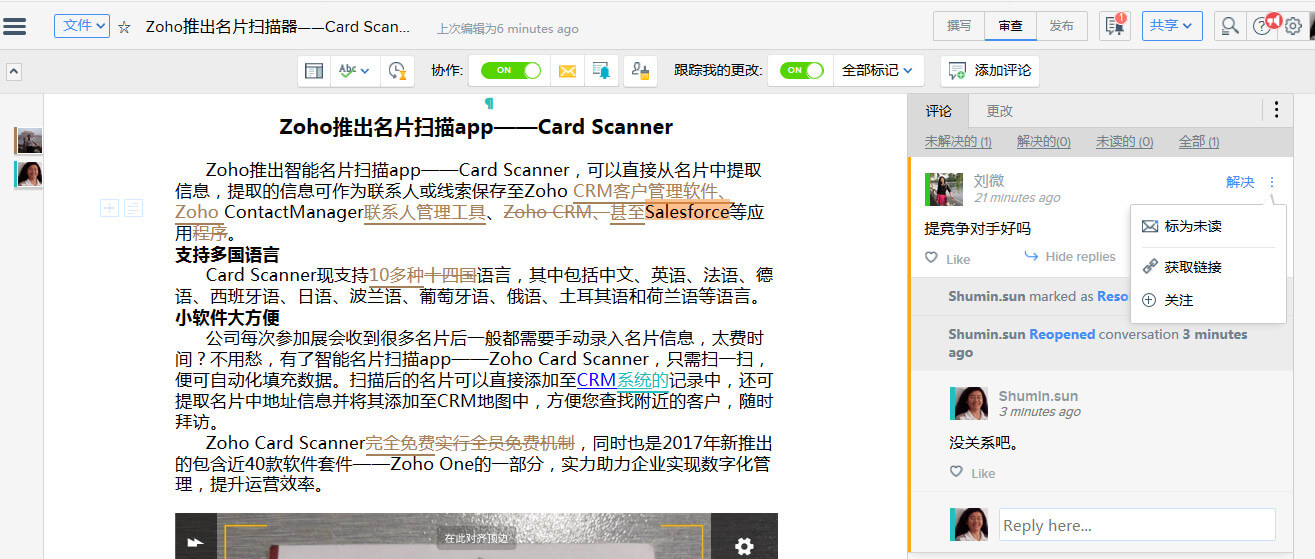Click the Reply here input field

1137,525
